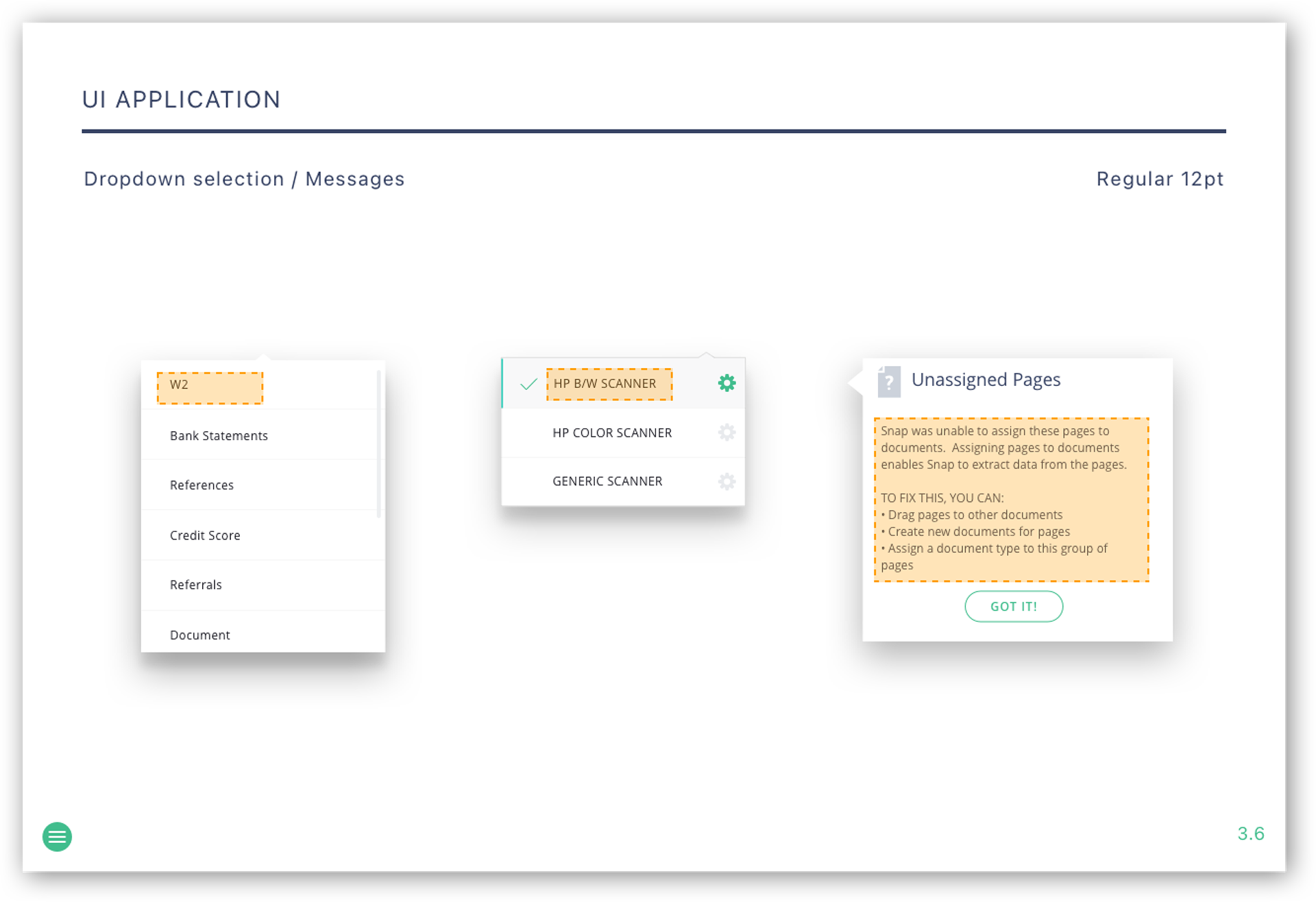Choose the Referrals list entry
Viewport: 1316px width, 902px height.
pos(196,585)
